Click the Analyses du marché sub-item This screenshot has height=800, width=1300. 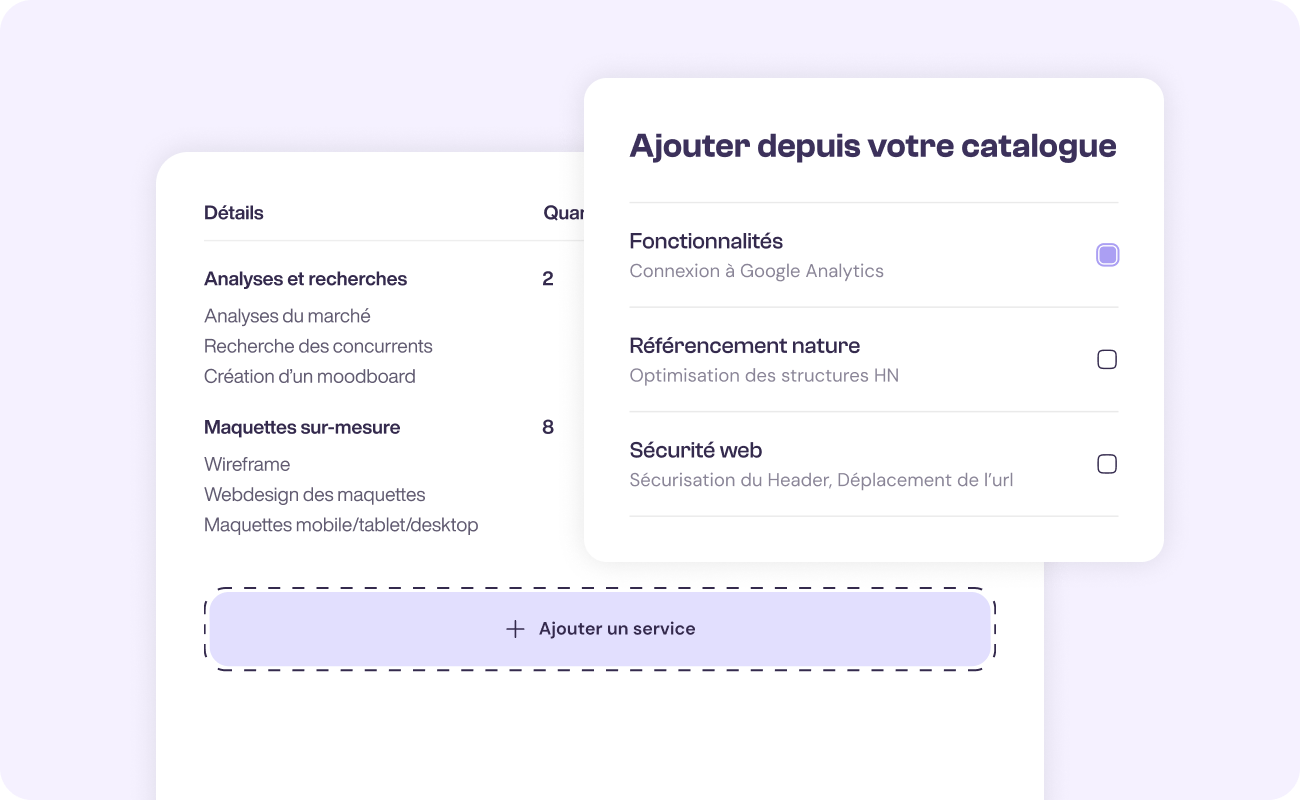[x=287, y=315]
